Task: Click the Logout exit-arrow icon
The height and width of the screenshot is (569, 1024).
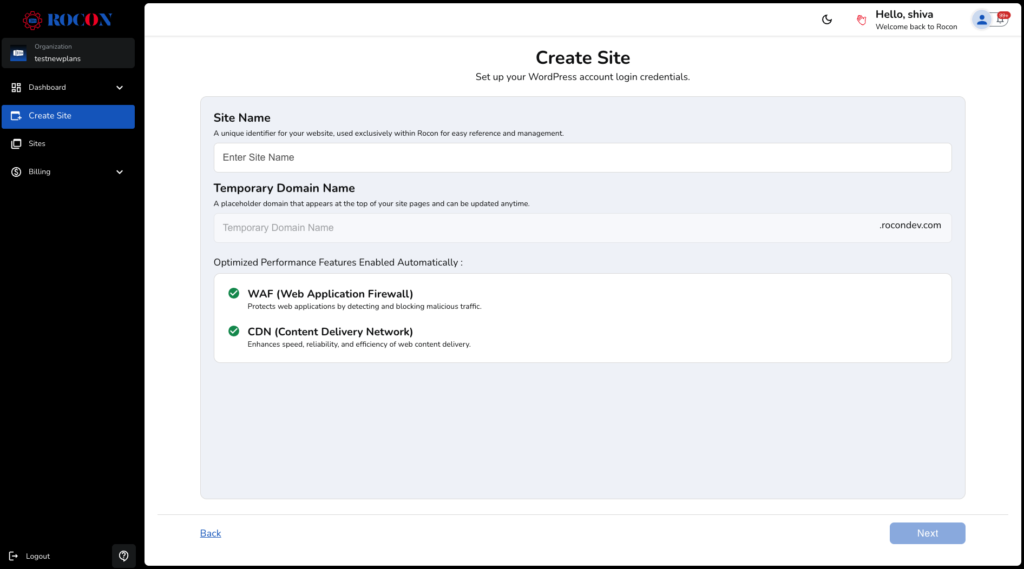Action: tap(14, 556)
